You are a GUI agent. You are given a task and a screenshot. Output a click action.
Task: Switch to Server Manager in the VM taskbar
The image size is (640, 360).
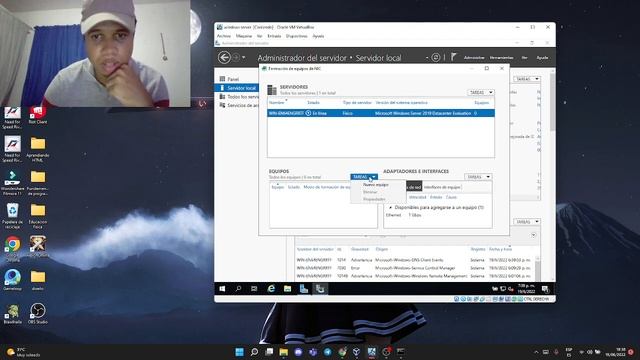[304, 289]
